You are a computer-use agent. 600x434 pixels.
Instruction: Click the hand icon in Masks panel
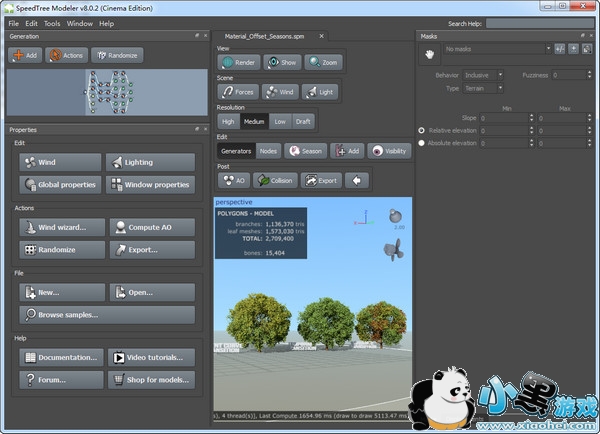427,55
